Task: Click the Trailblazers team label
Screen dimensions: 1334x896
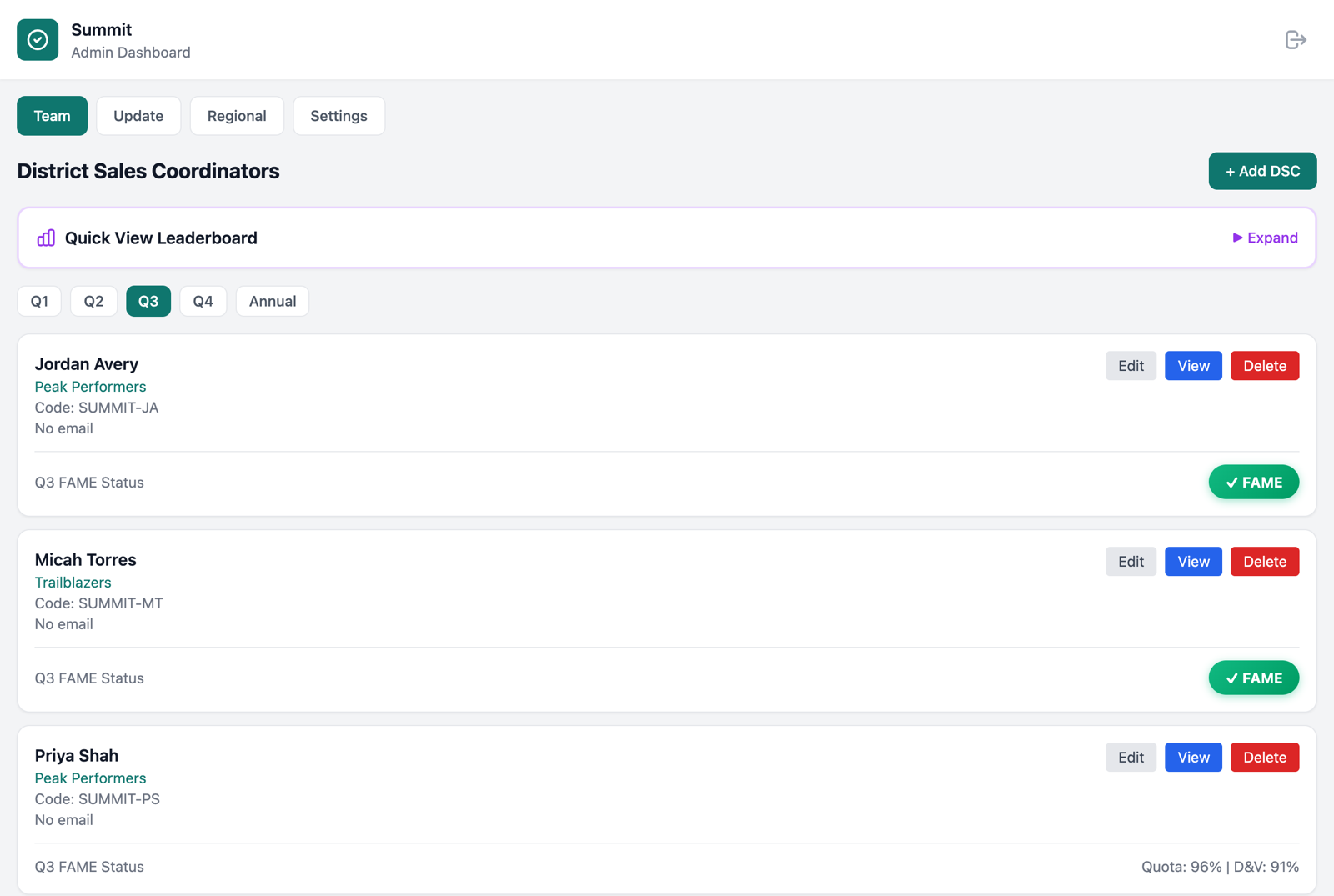Action: point(73,583)
